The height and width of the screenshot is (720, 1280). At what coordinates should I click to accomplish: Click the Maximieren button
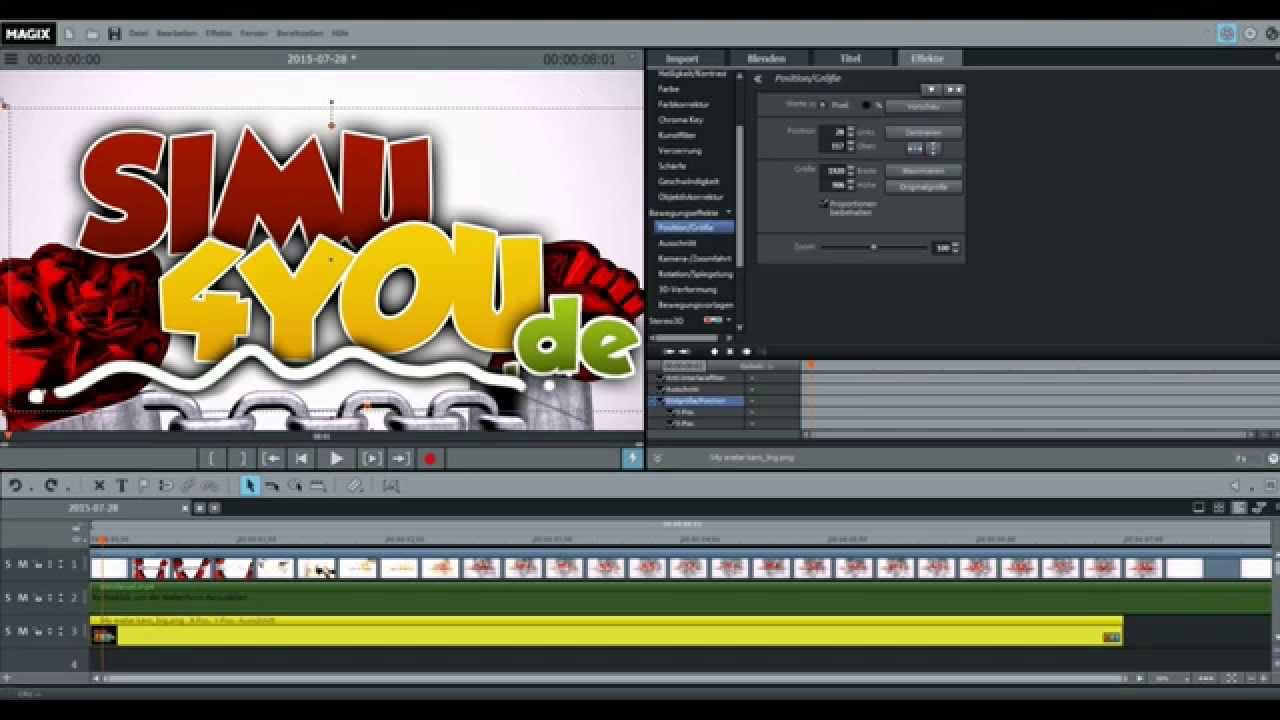923,171
